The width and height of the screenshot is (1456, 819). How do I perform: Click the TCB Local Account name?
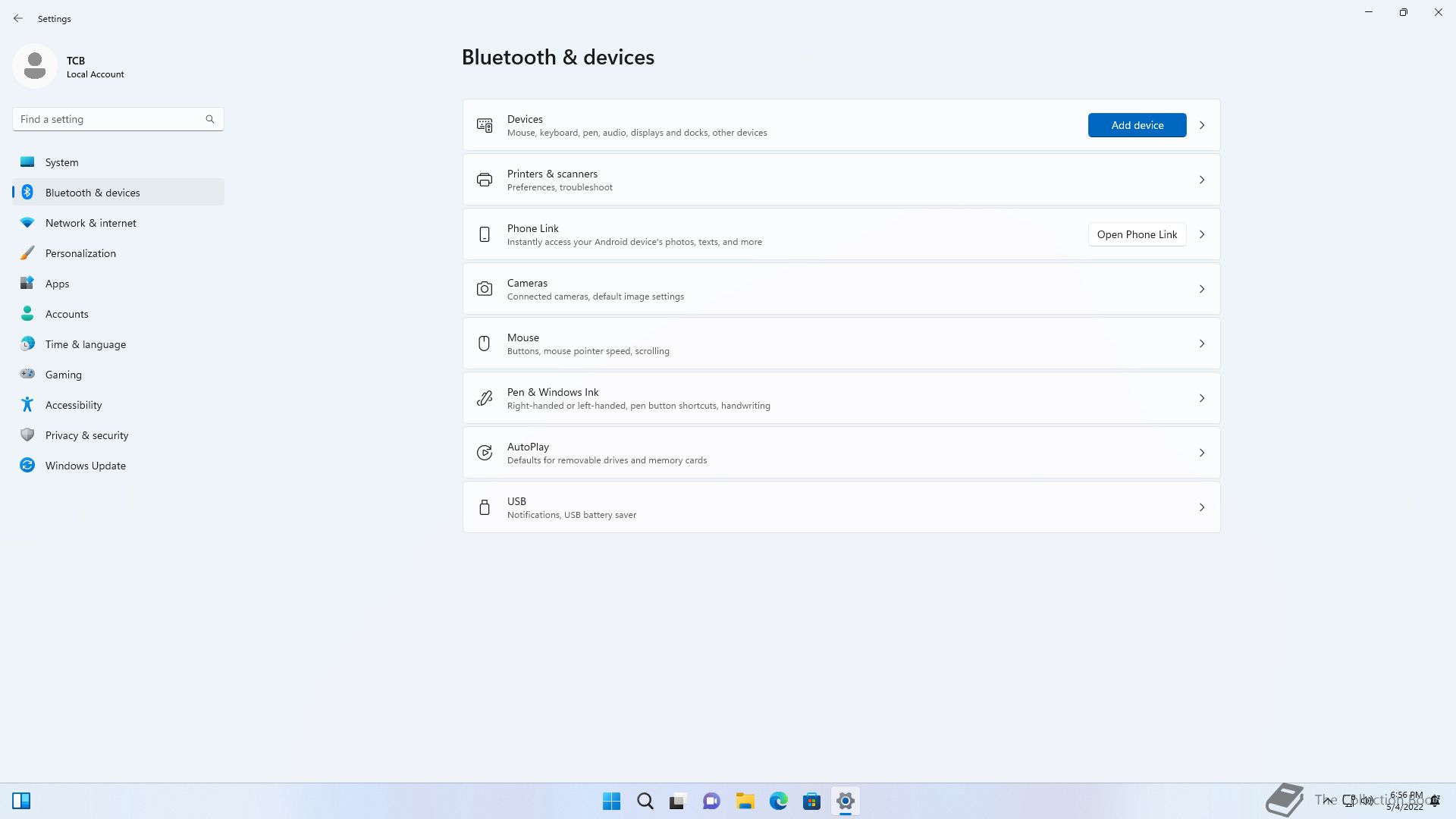point(95,67)
